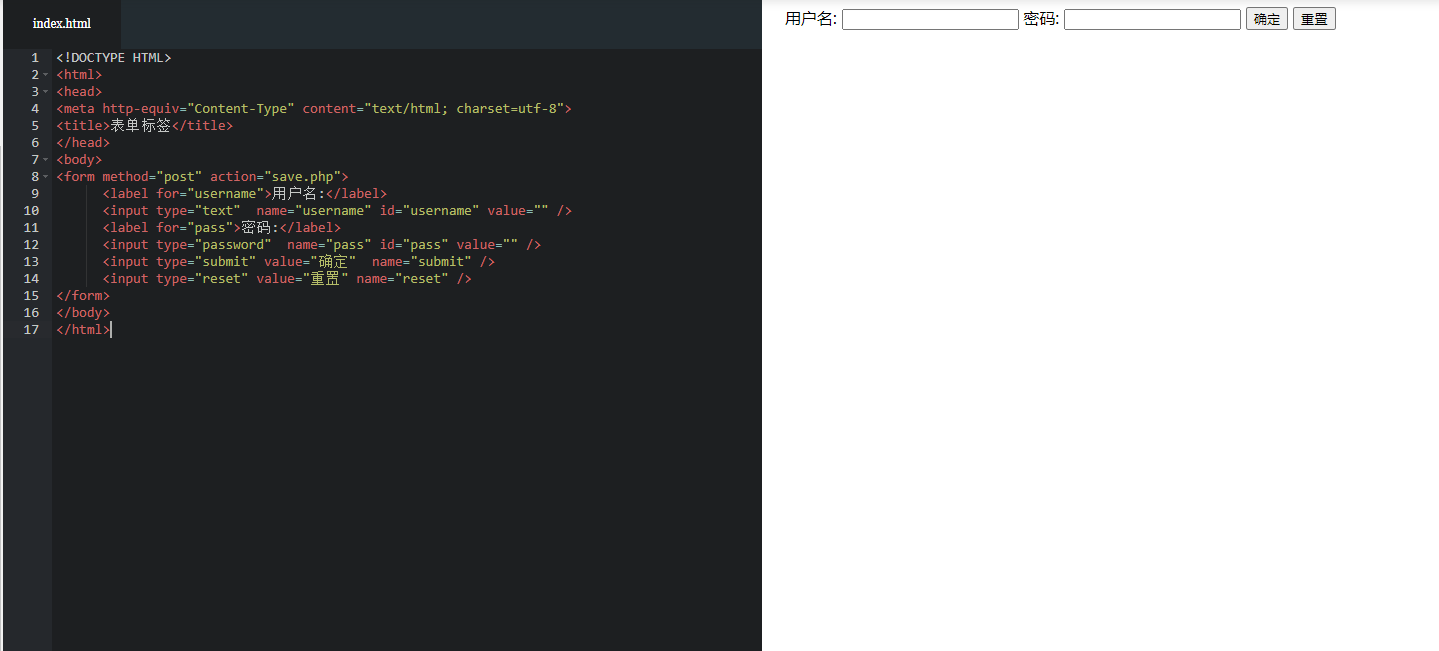Click the closing </head> tag line

[83, 143]
